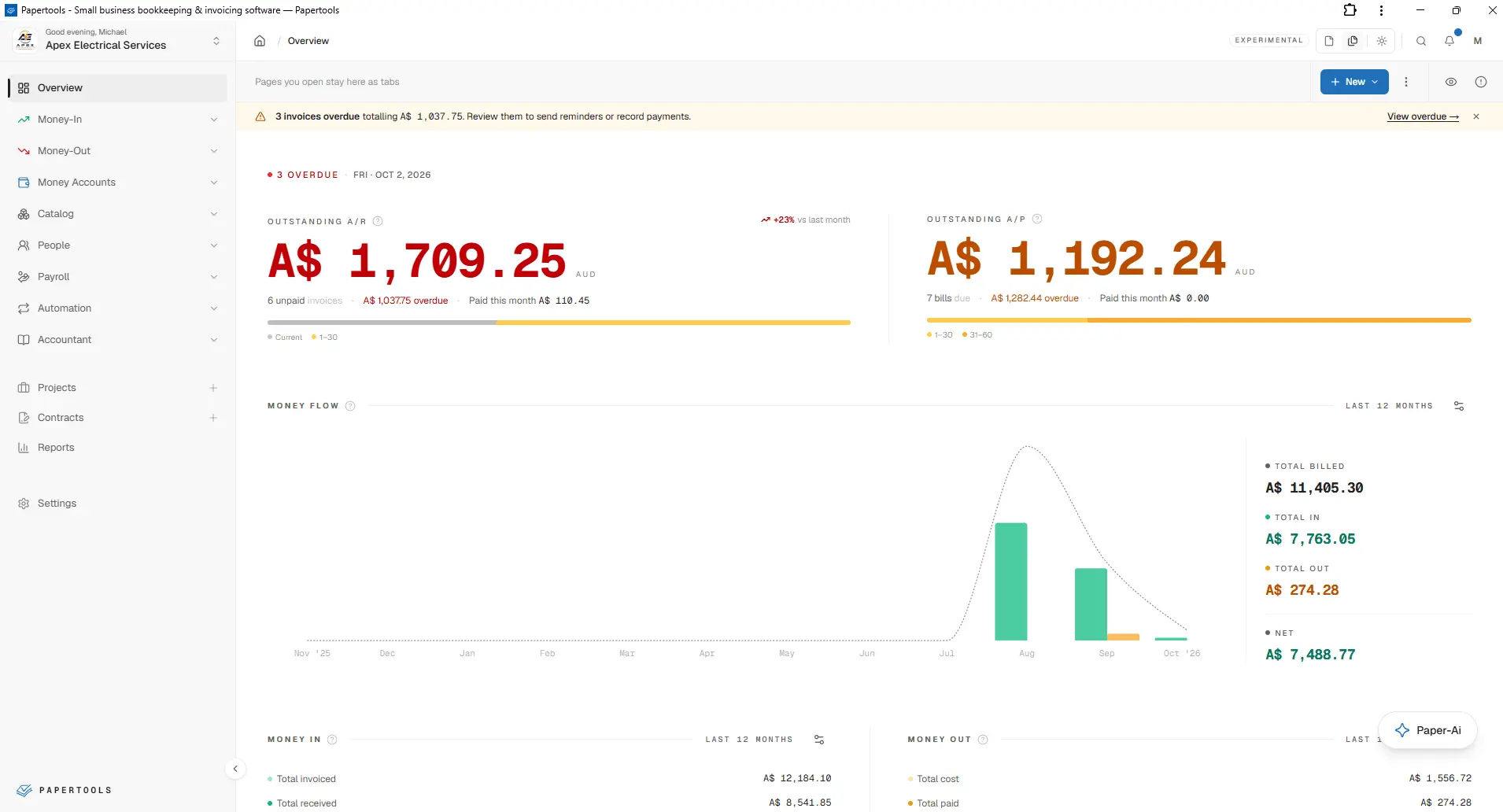Add a new project with plus icon
The image size is (1503, 812).
pos(213,388)
